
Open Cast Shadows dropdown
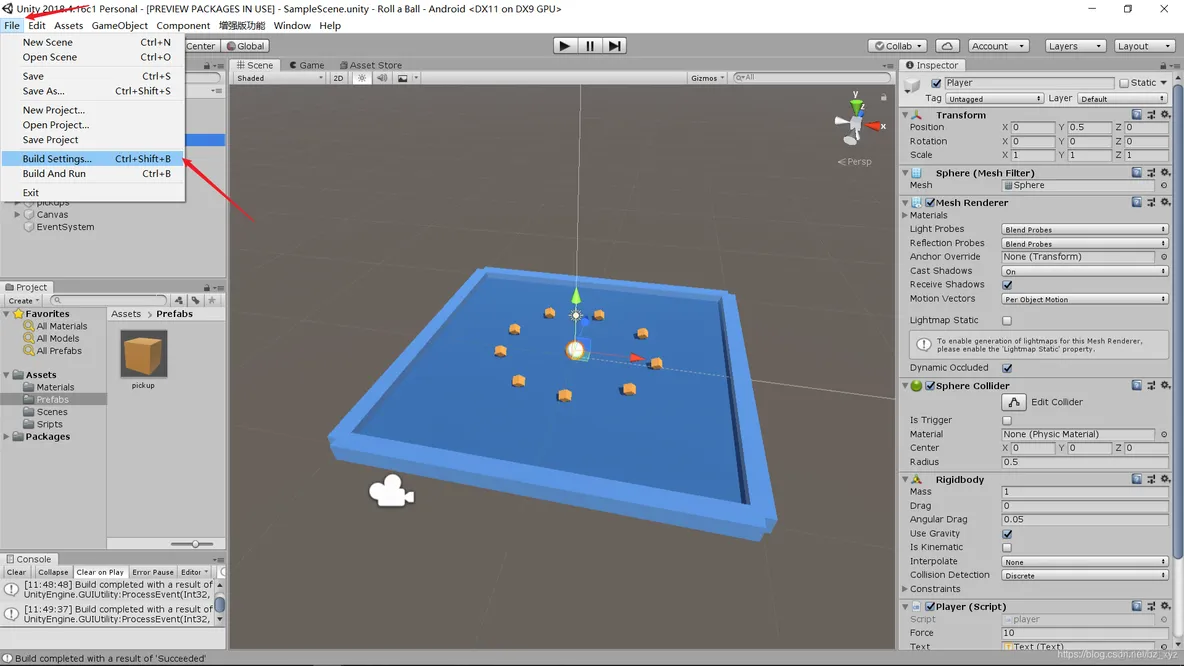click(x=1085, y=271)
